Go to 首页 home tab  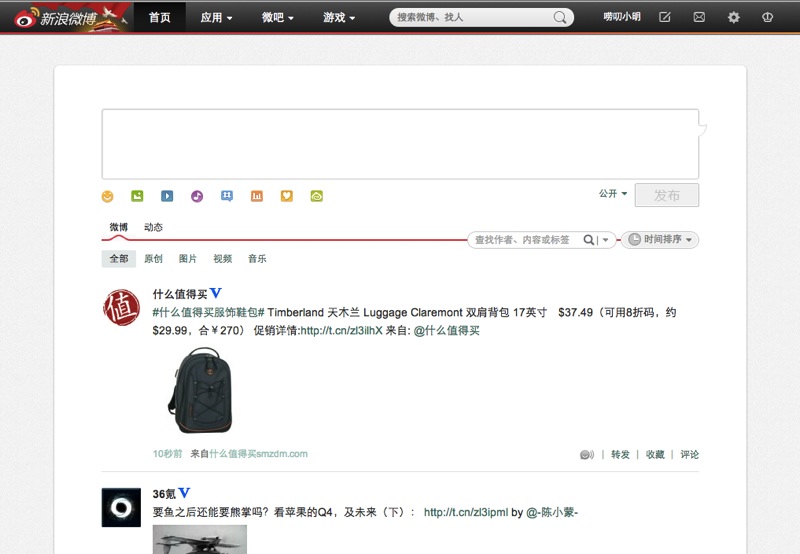click(160, 18)
